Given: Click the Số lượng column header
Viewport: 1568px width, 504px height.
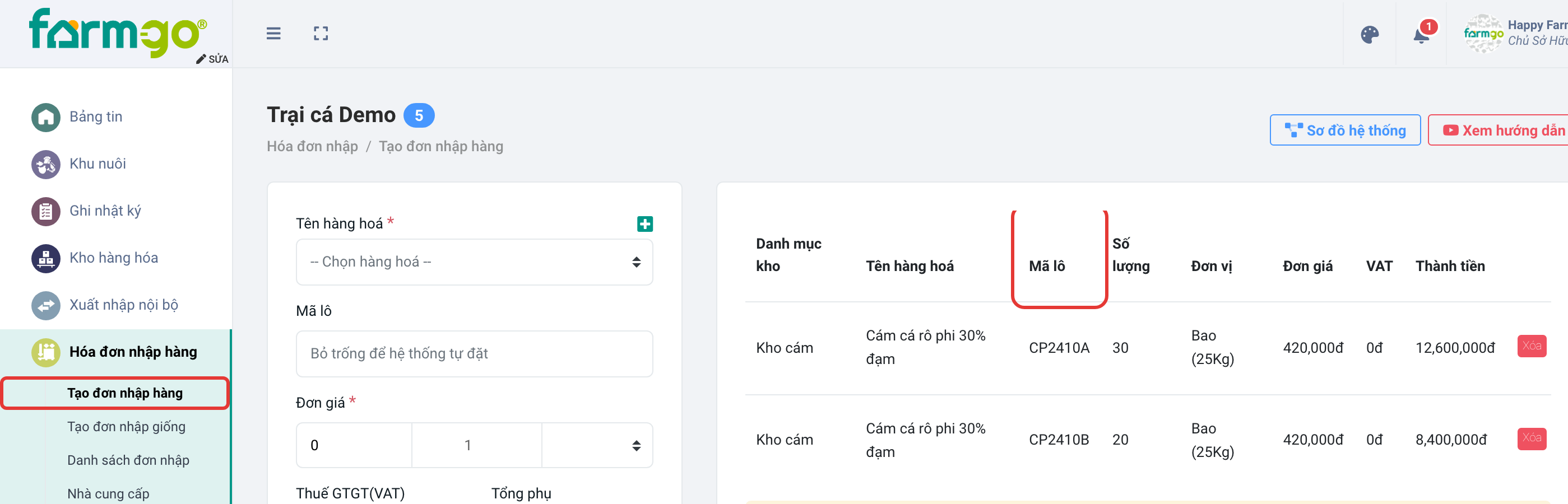Looking at the screenshot, I should click(x=1130, y=255).
